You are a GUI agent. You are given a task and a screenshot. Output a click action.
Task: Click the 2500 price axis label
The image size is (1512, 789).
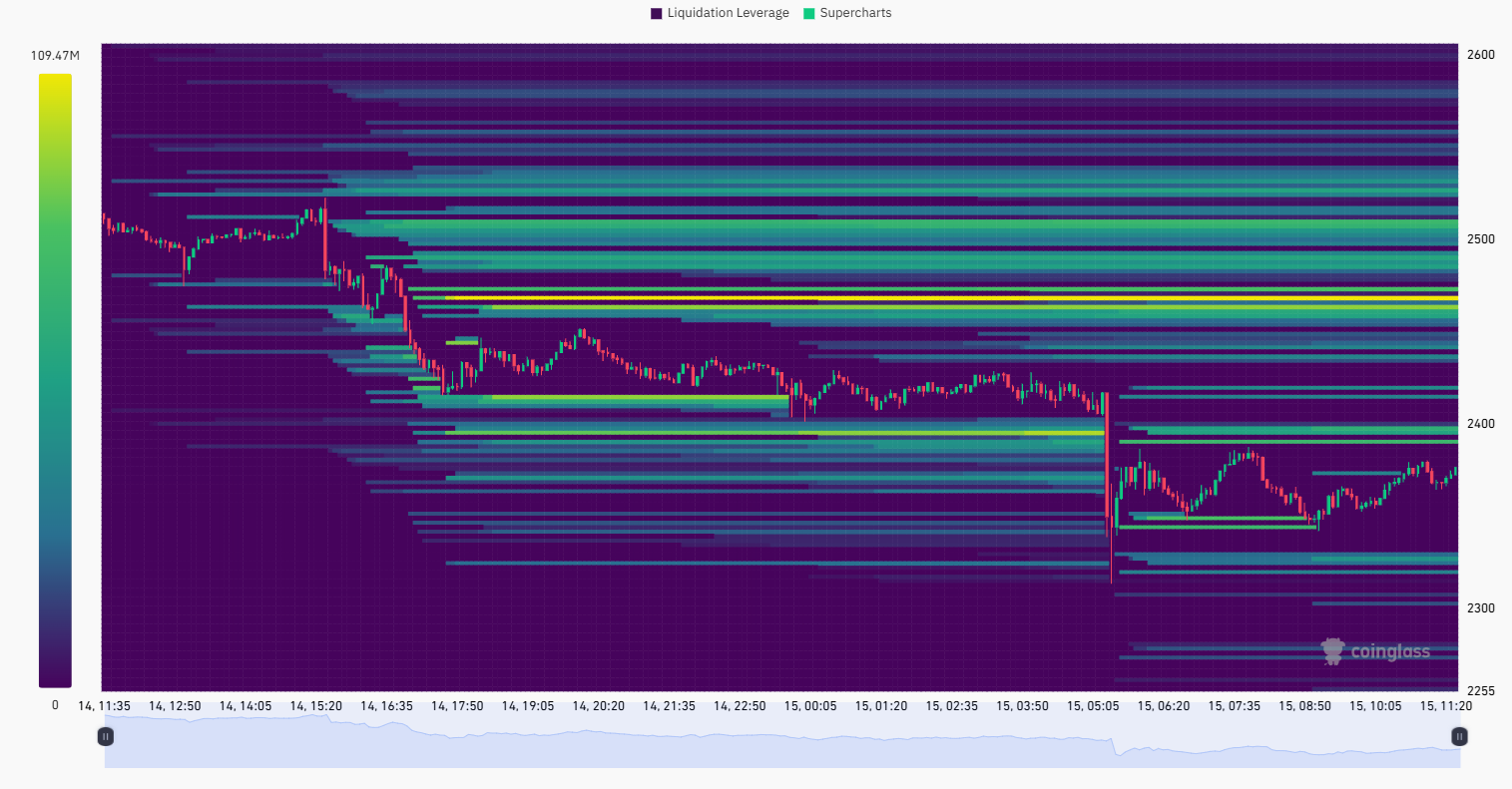pyautogui.click(x=1481, y=239)
